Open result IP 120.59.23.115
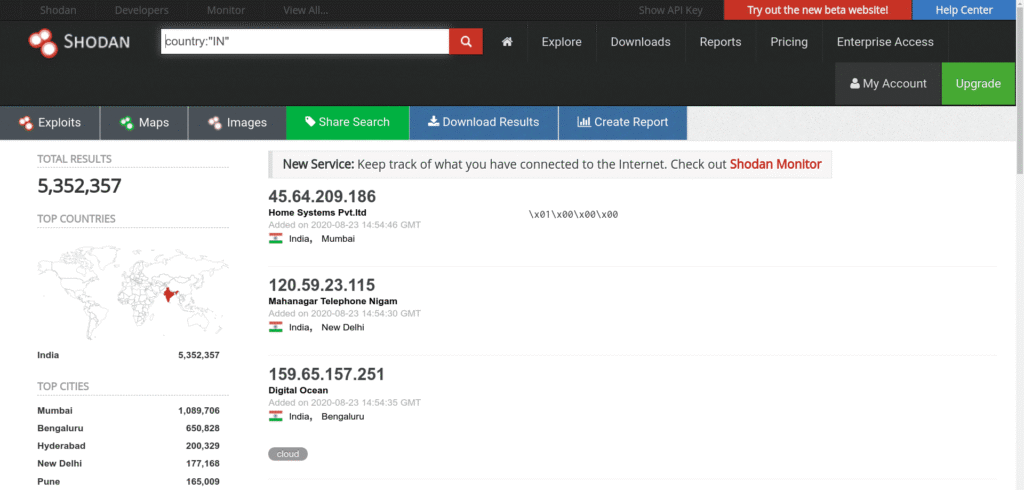The height and width of the screenshot is (490, 1024). tap(322, 286)
